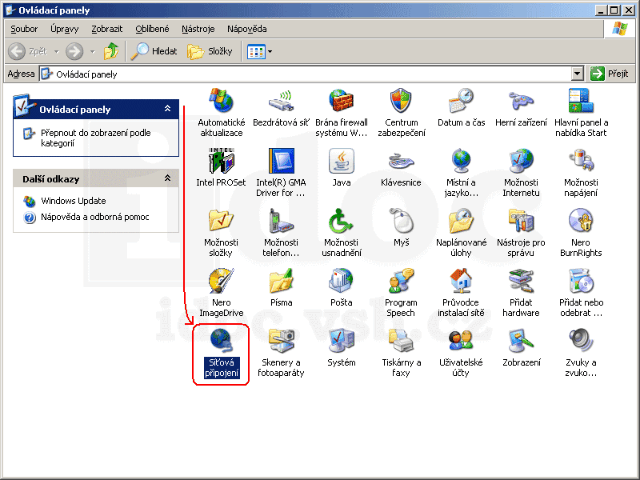Click into the Adresa address field

(x=306, y=74)
